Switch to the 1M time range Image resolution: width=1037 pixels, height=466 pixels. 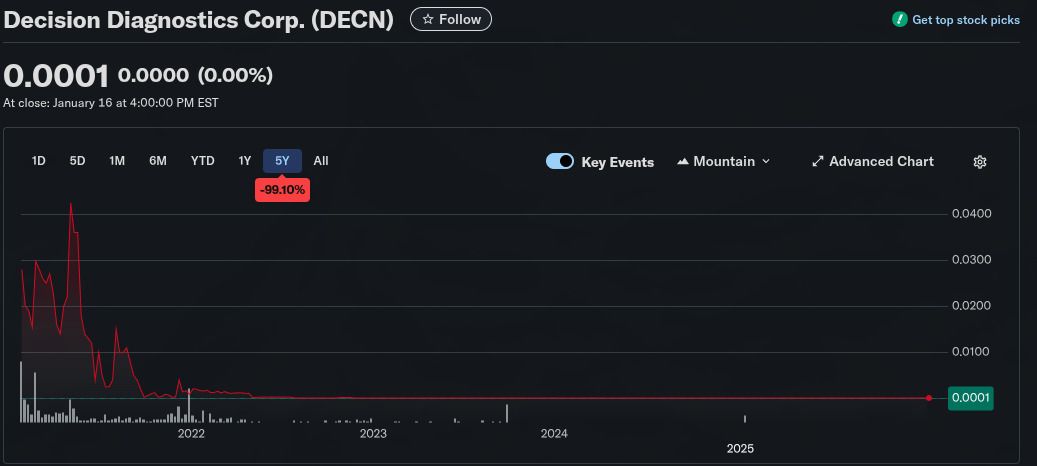tap(117, 161)
